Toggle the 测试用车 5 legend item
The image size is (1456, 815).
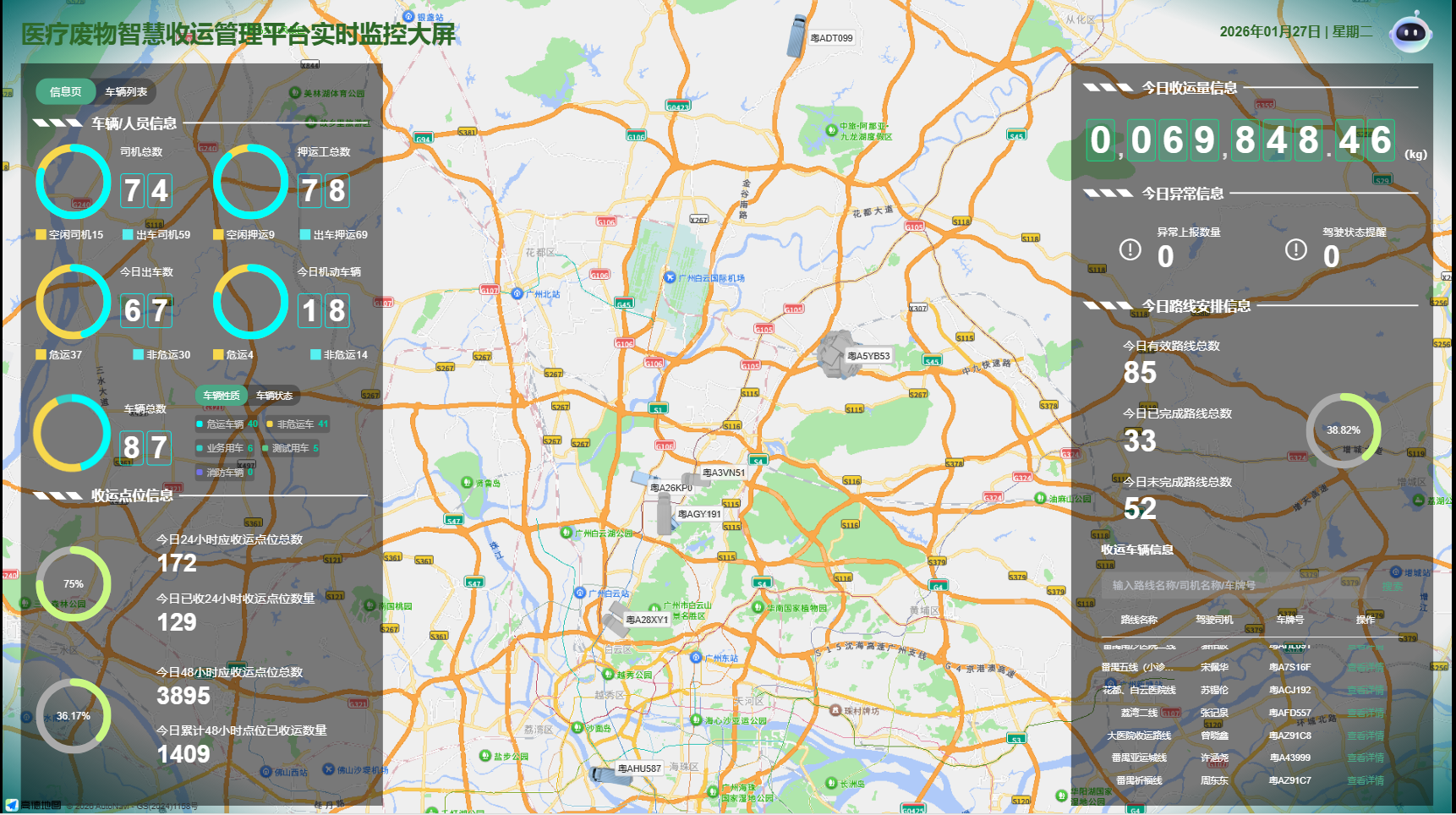pyautogui.click(x=291, y=448)
